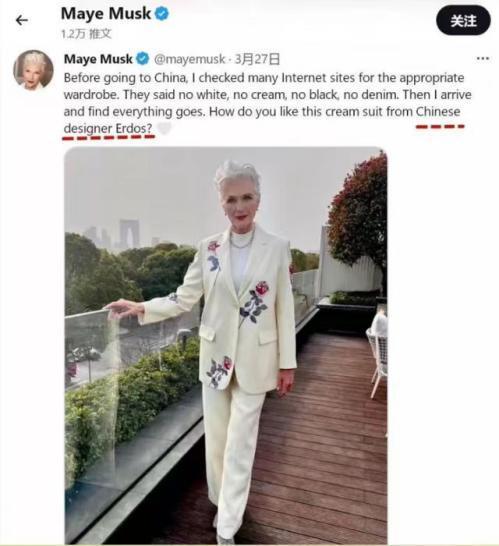Click the Maye Musk header title

(x=106, y=14)
